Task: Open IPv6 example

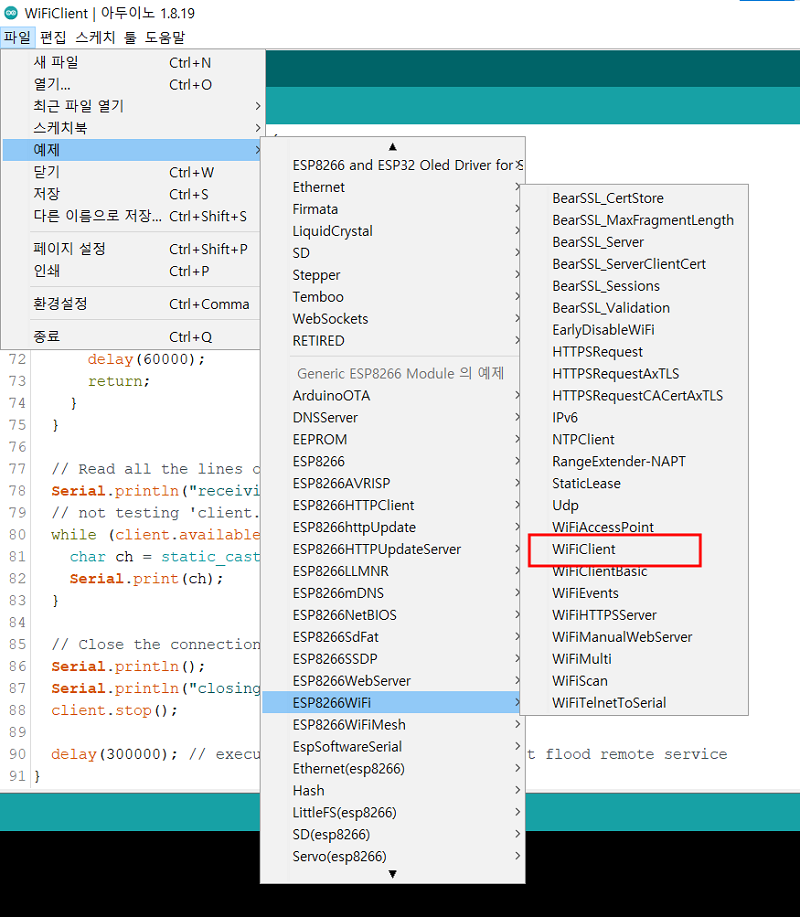Action: coord(634,418)
